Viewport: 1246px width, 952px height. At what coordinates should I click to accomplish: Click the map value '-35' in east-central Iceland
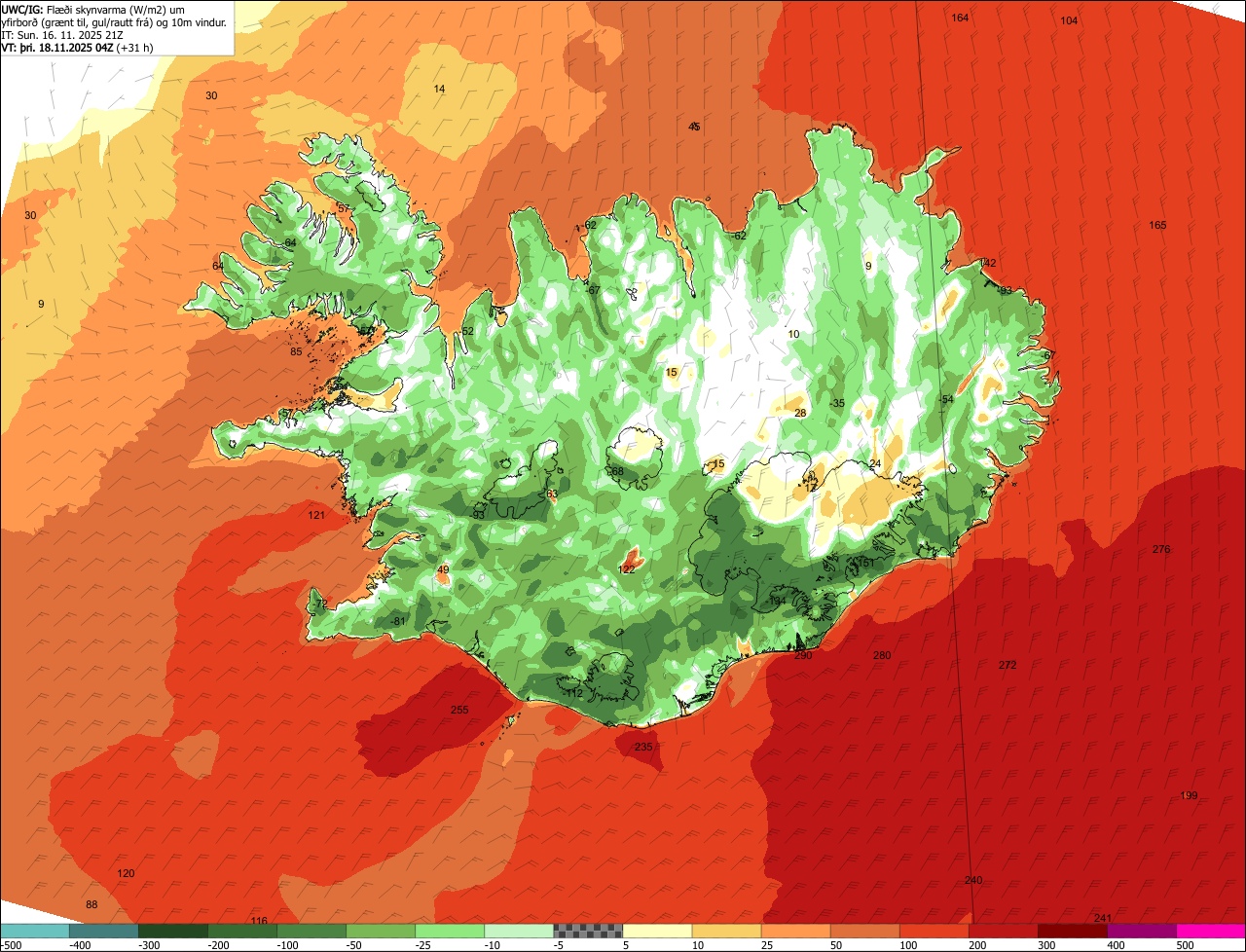click(837, 404)
